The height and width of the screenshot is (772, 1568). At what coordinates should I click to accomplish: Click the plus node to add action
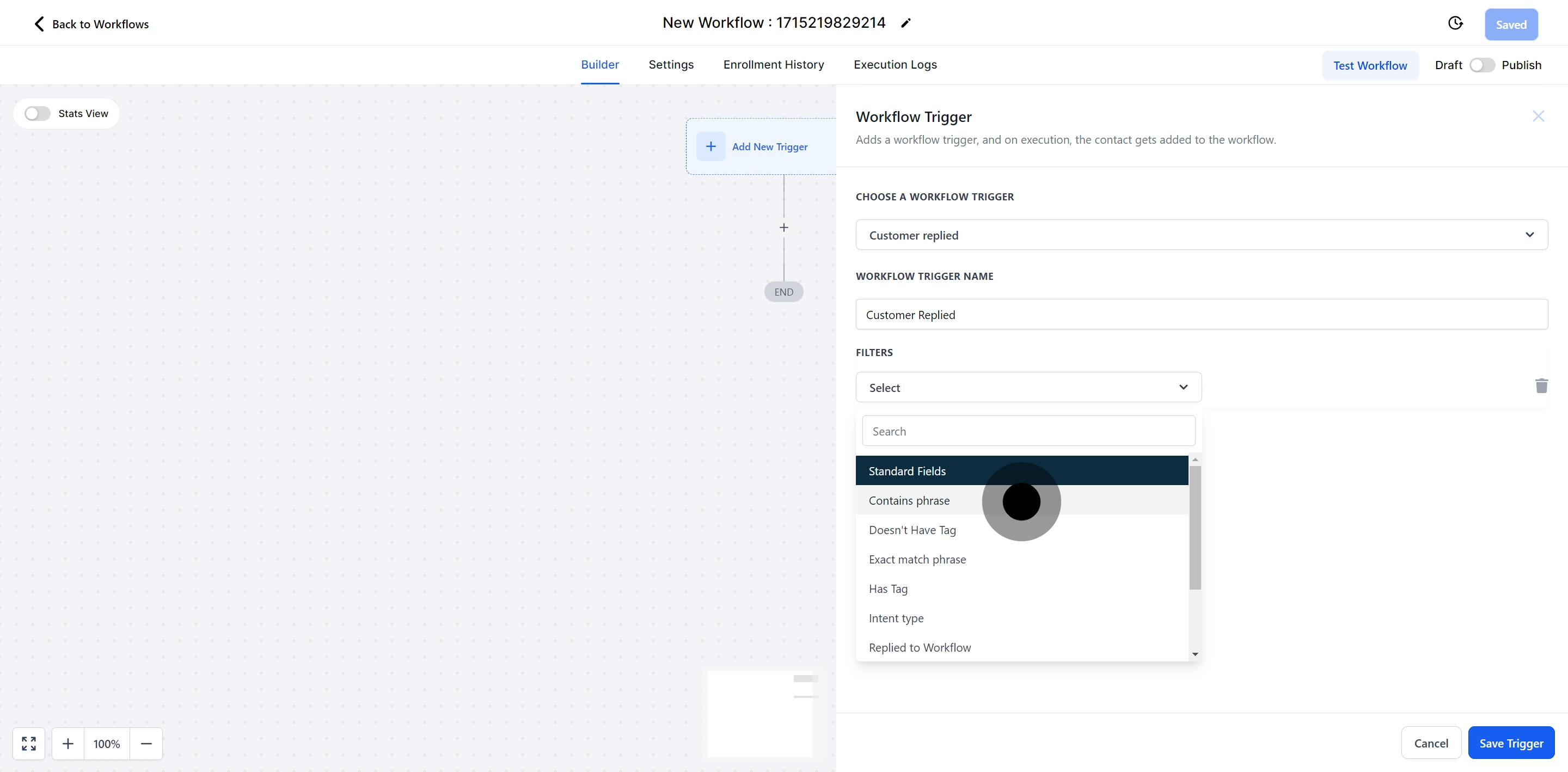[784, 228]
